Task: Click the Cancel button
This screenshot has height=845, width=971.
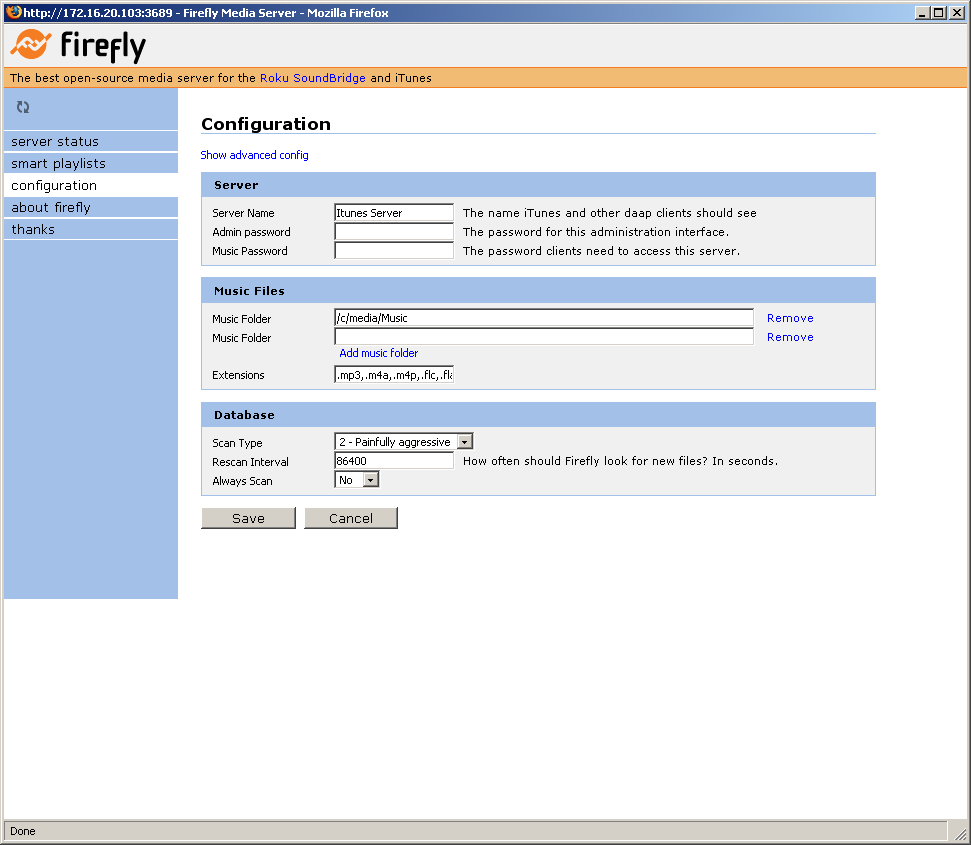Action: [351, 518]
